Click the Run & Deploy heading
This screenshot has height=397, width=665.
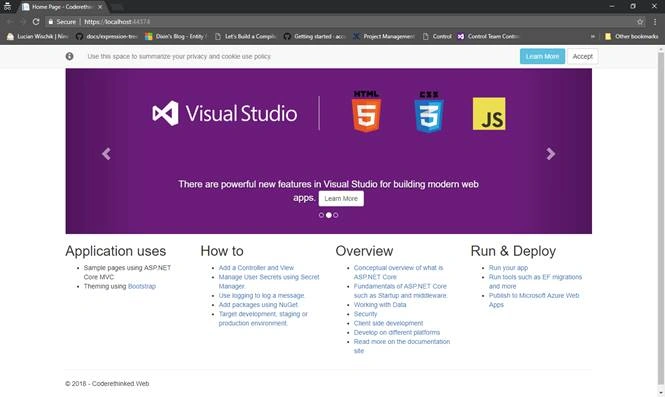[x=513, y=251]
